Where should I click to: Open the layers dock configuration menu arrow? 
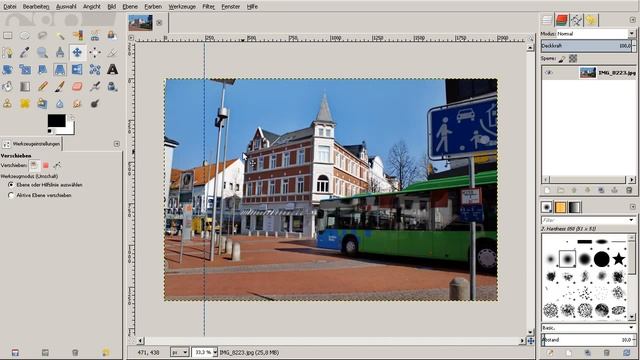click(x=632, y=20)
